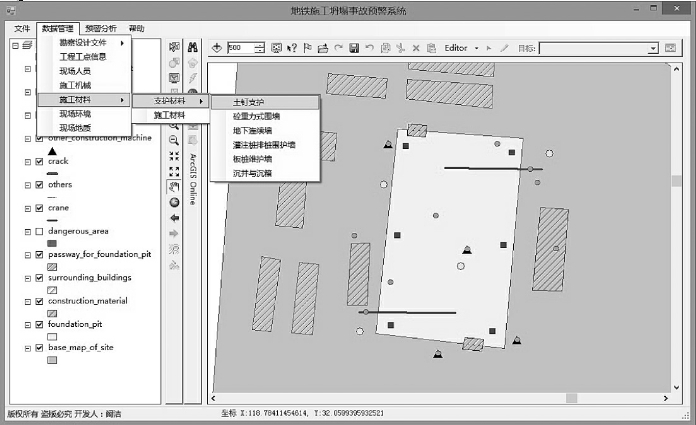This screenshot has height=425, width=696.
Task: Click the scissors cut icon
Action: point(401,48)
